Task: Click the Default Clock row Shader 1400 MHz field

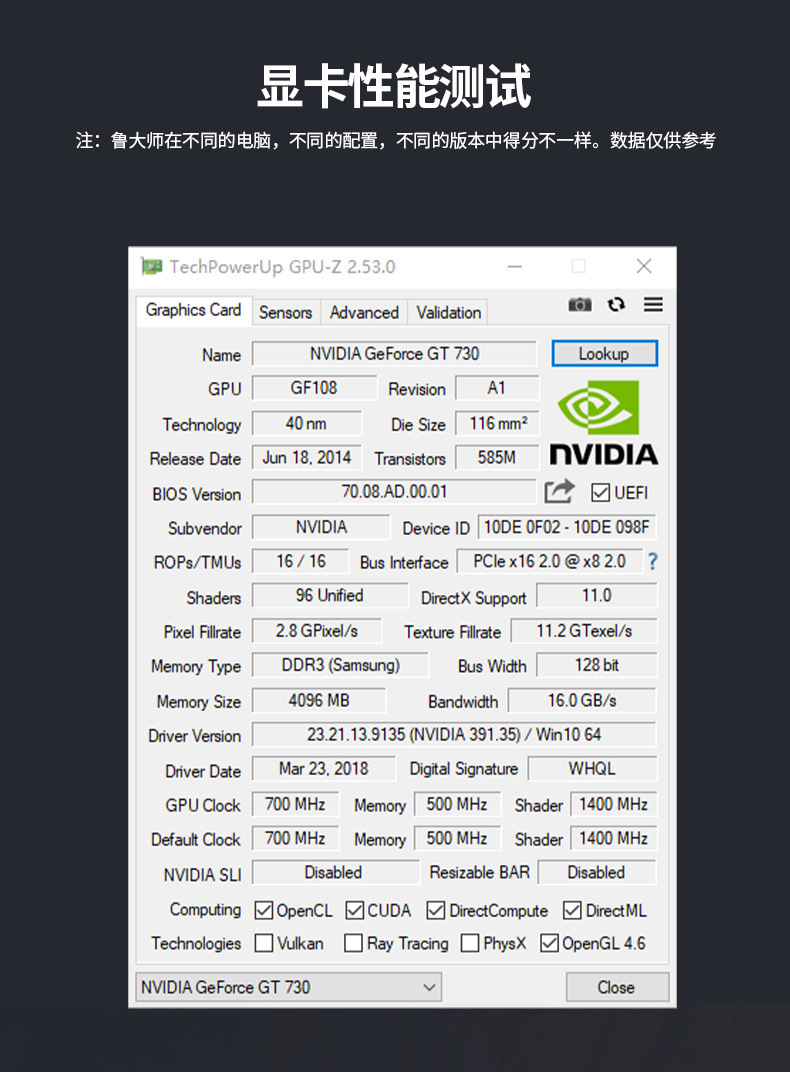Action: pyautogui.click(x=614, y=839)
